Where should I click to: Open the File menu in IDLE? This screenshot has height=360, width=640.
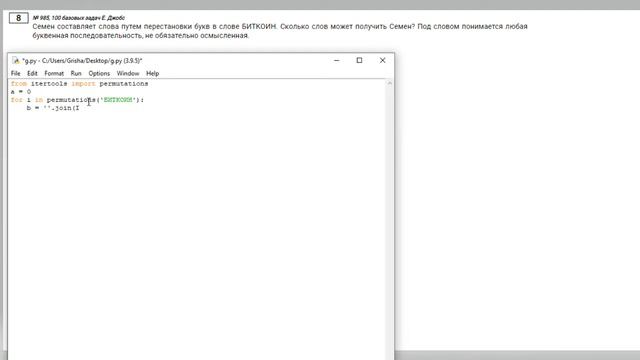pos(16,73)
